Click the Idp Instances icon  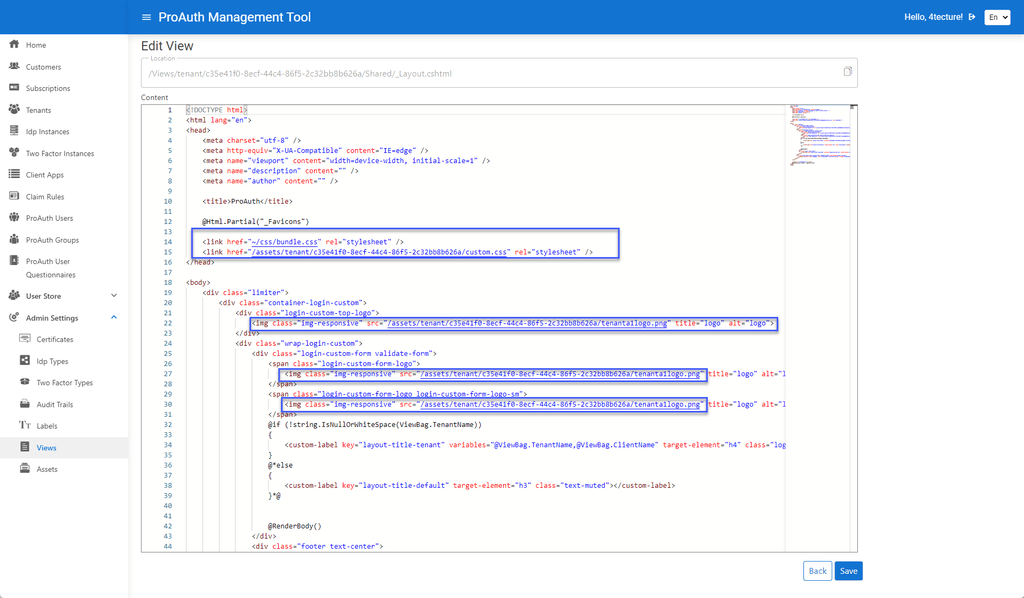(x=14, y=131)
